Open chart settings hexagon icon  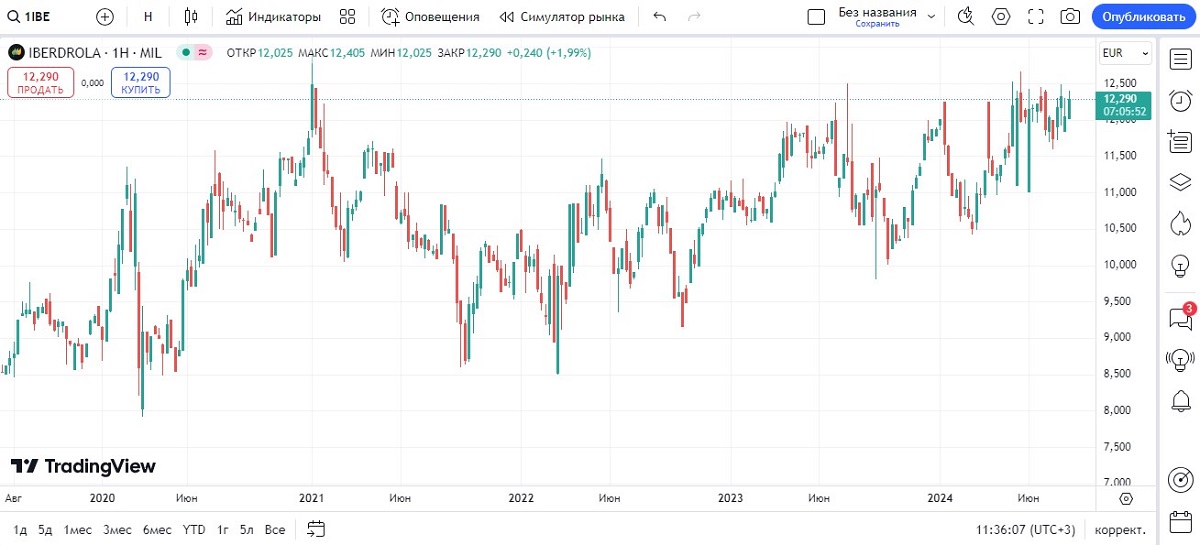pos(1001,17)
